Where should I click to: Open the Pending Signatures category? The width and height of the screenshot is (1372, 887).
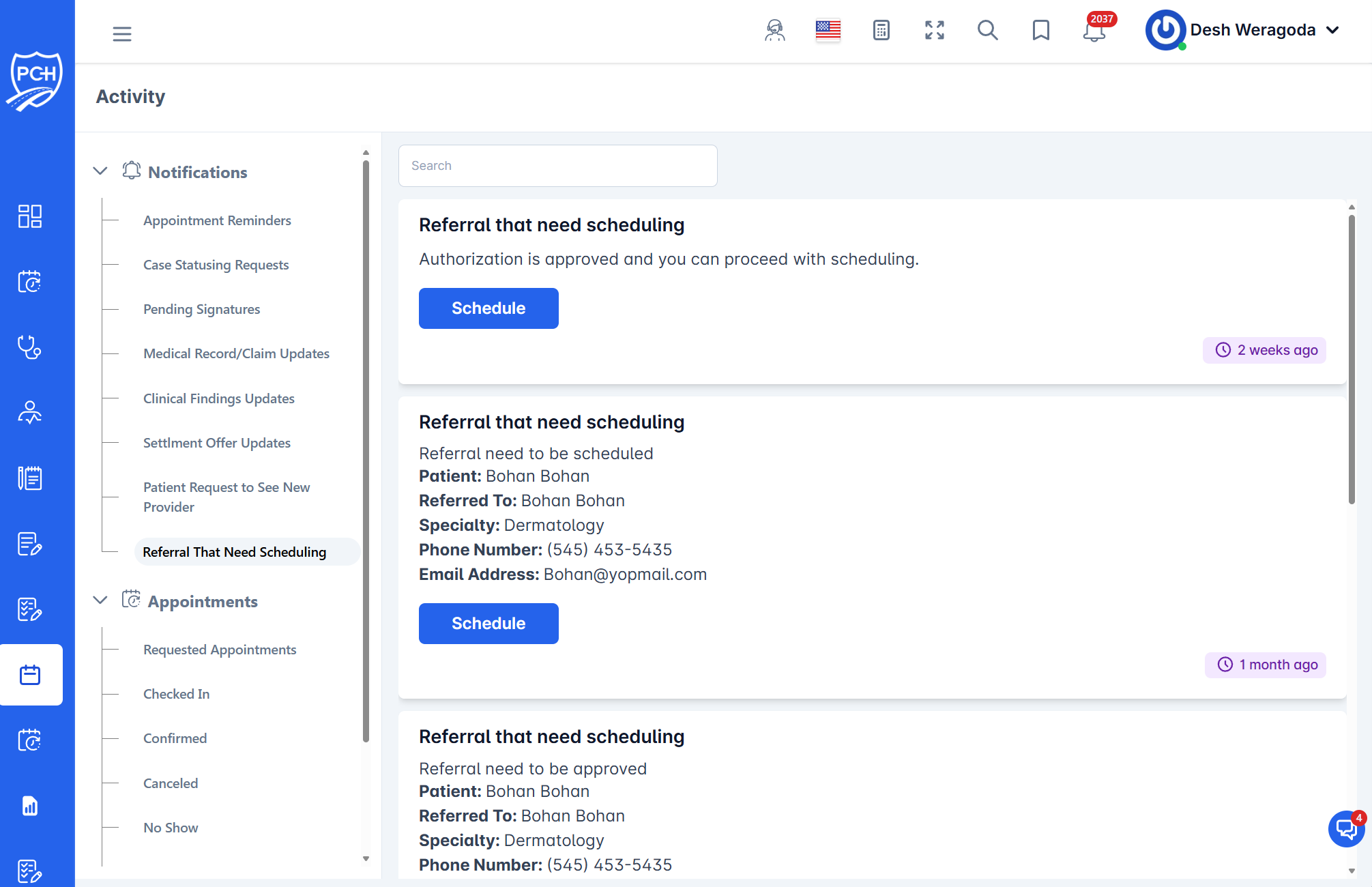201,308
